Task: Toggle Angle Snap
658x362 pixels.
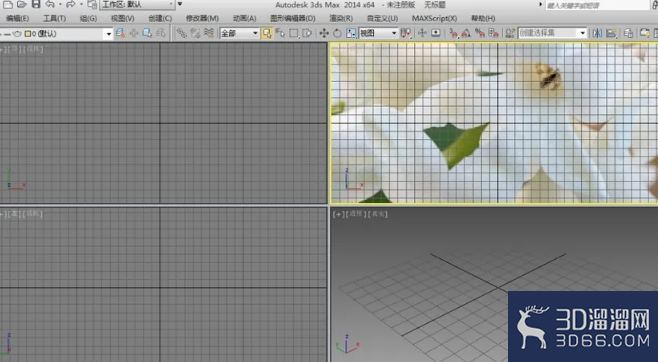Action: pyautogui.click(x=466, y=33)
